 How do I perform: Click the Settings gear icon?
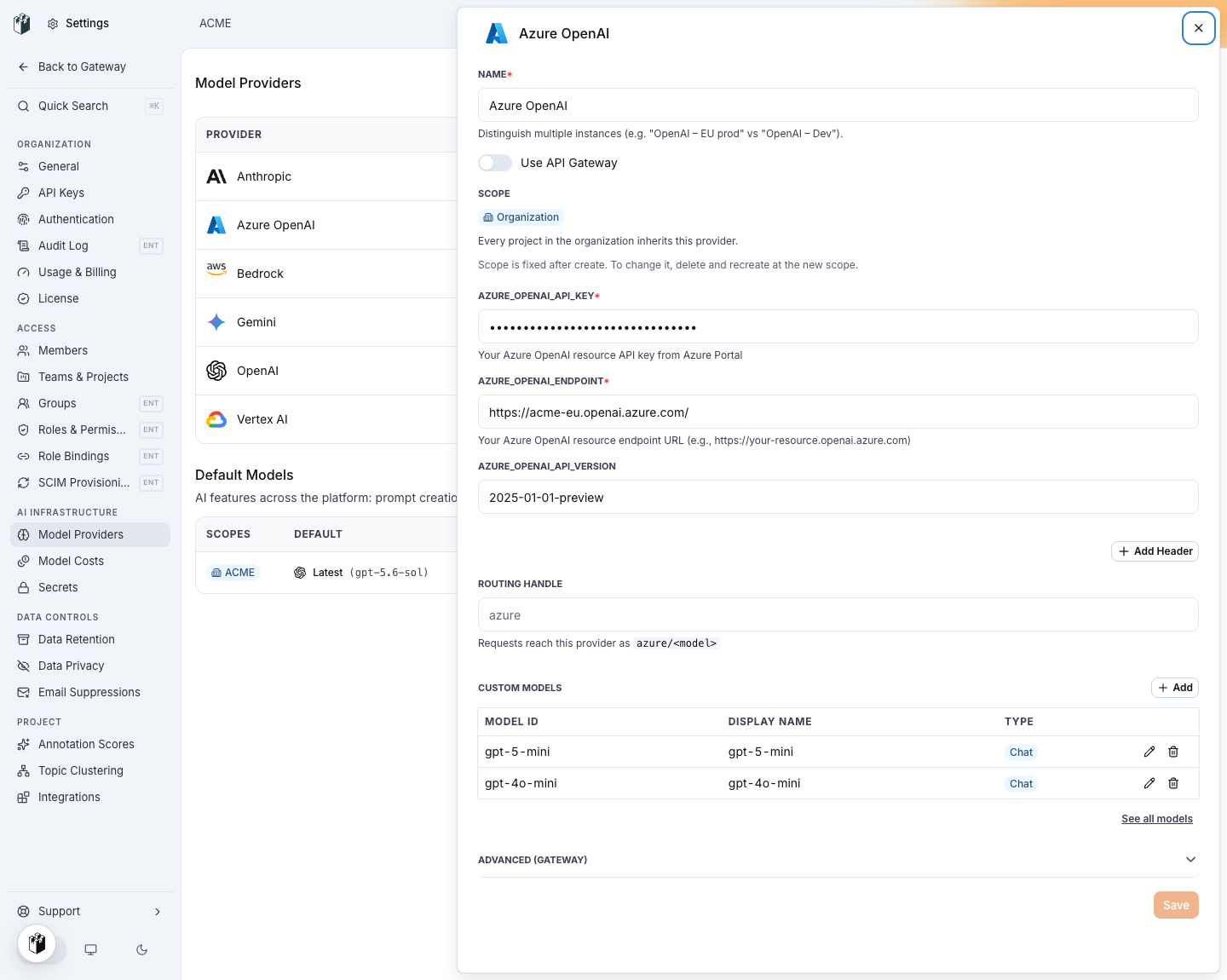(x=53, y=24)
